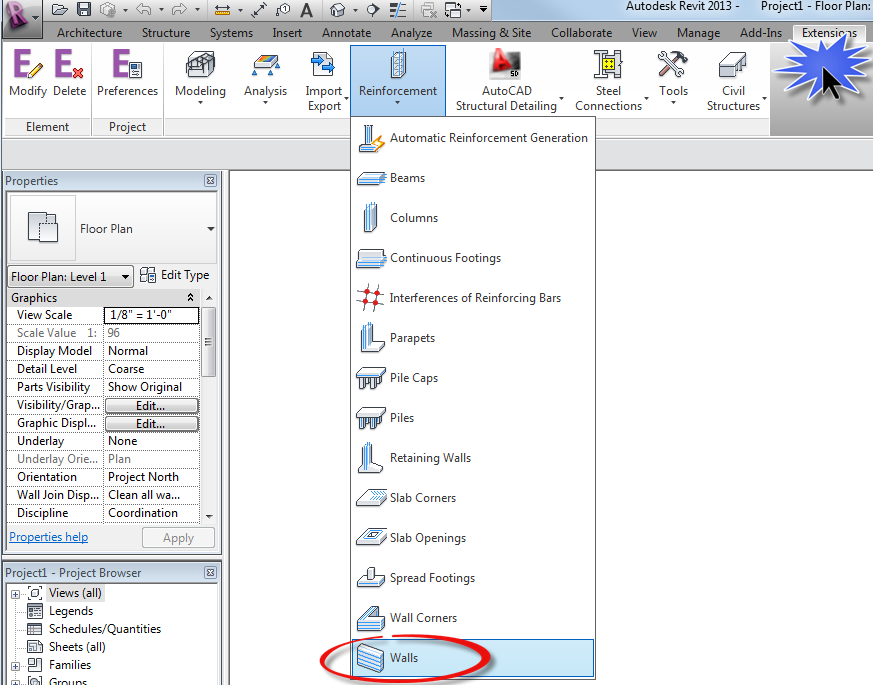Viewport: 873px width, 685px height.
Task: Open the Underlay dropdown in Properties
Action: tap(151, 440)
